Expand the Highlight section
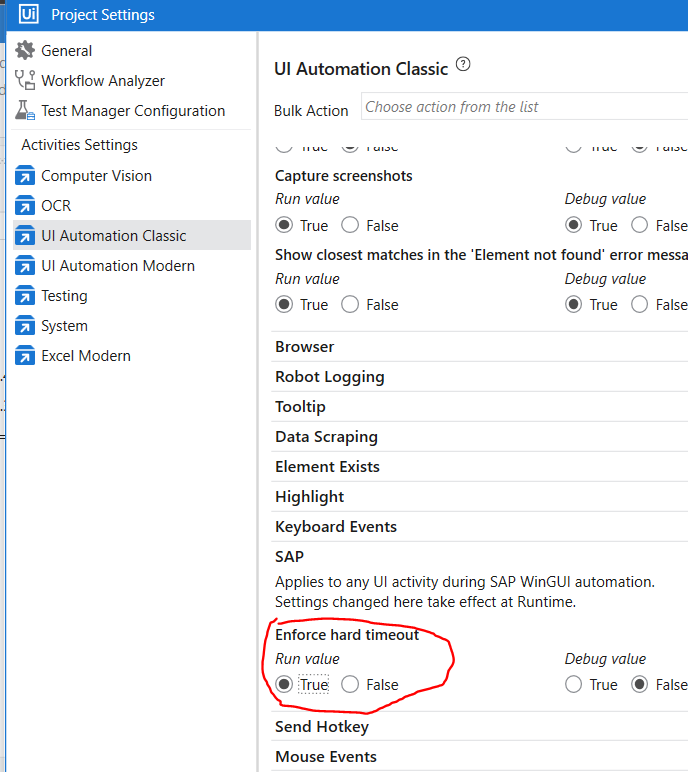688x772 pixels. click(x=479, y=497)
